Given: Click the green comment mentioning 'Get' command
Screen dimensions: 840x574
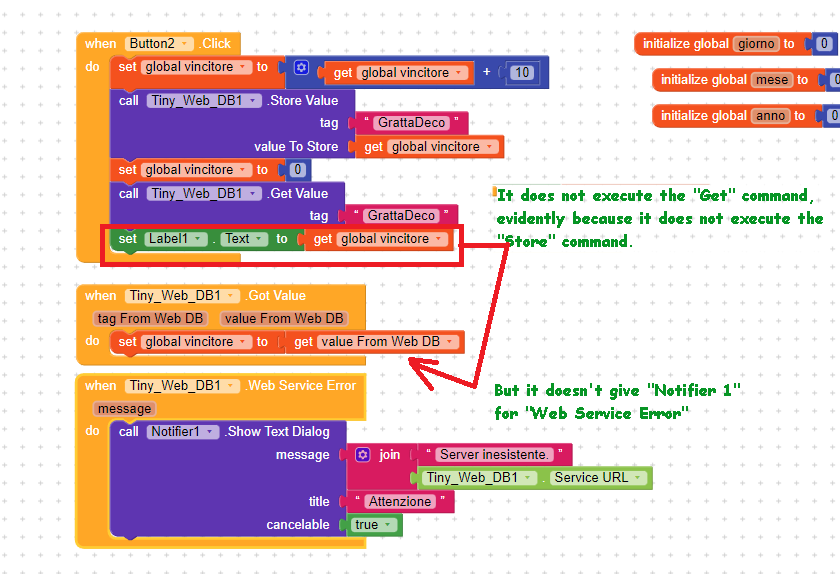Looking at the screenshot, I should click(659, 219).
